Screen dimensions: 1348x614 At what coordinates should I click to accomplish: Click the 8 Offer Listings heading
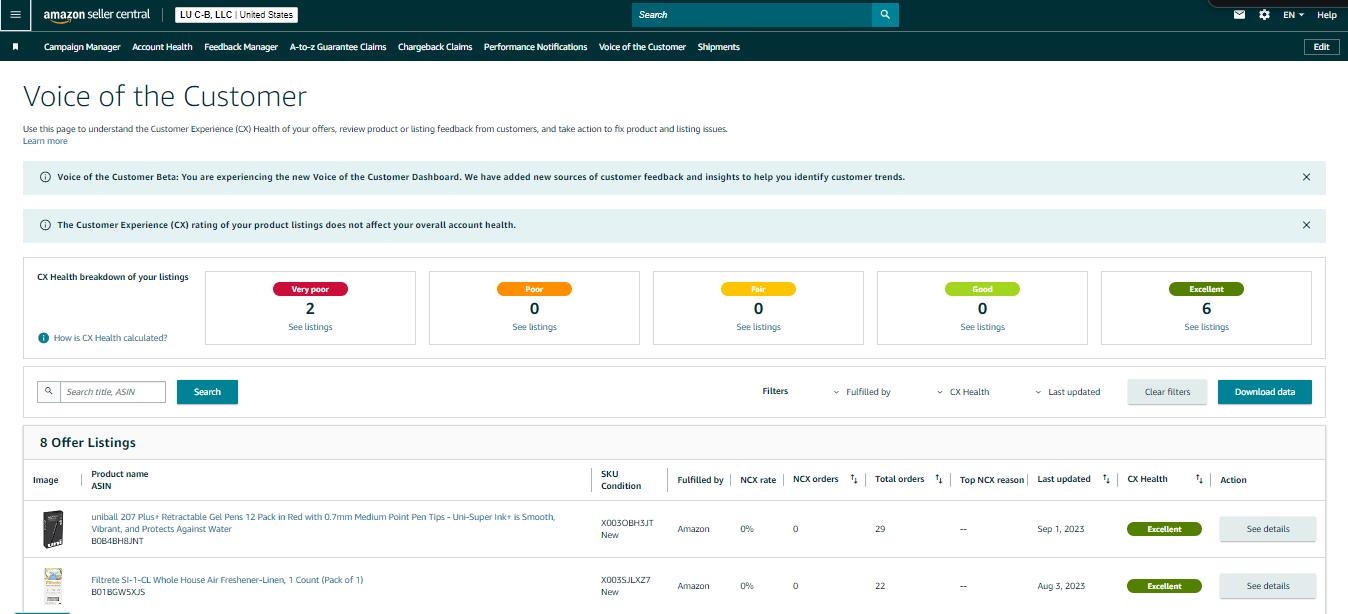point(88,442)
